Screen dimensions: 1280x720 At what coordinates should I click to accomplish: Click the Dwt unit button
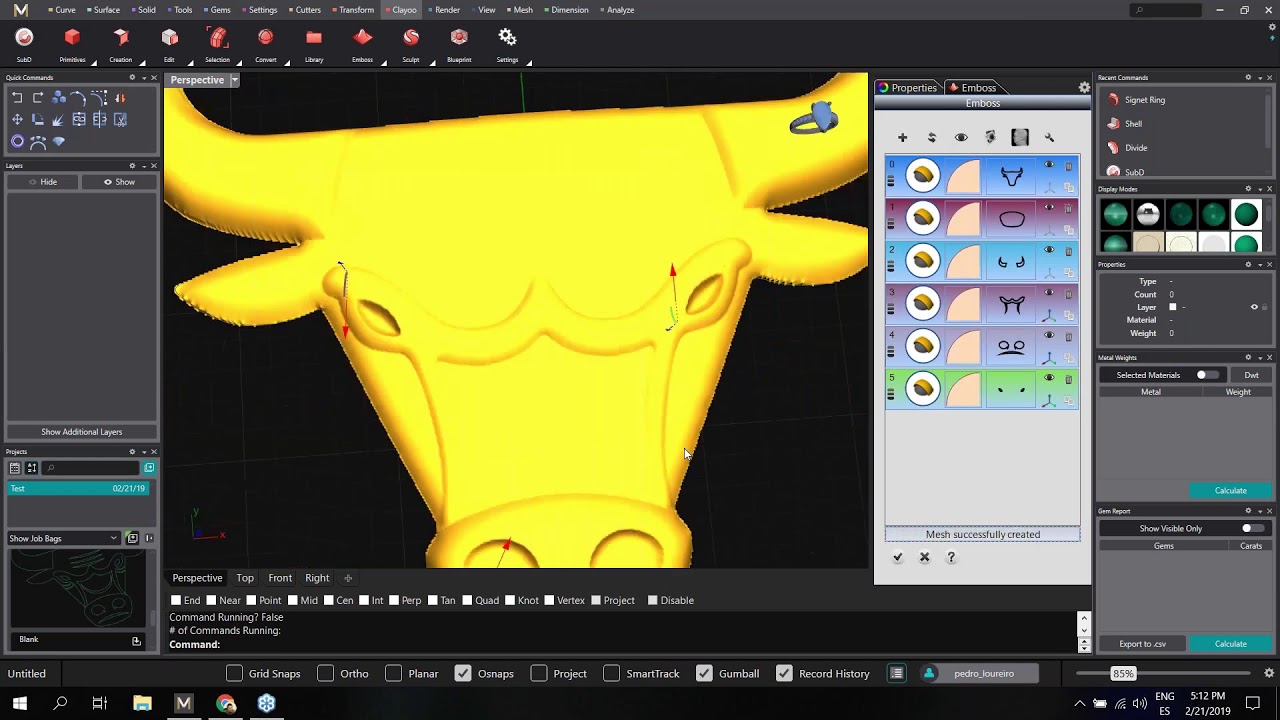click(1251, 375)
